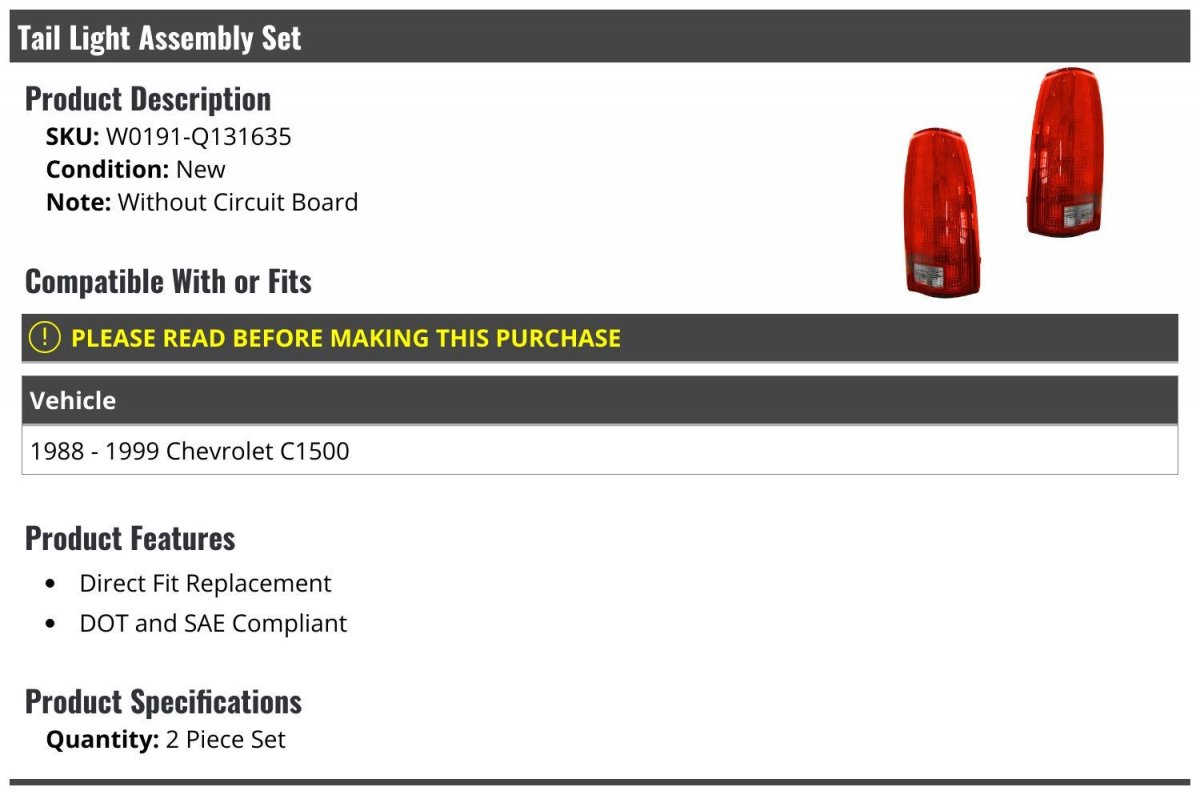Click the Product Specifications heading
This screenshot has height=795, width=1200.
[163, 702]
